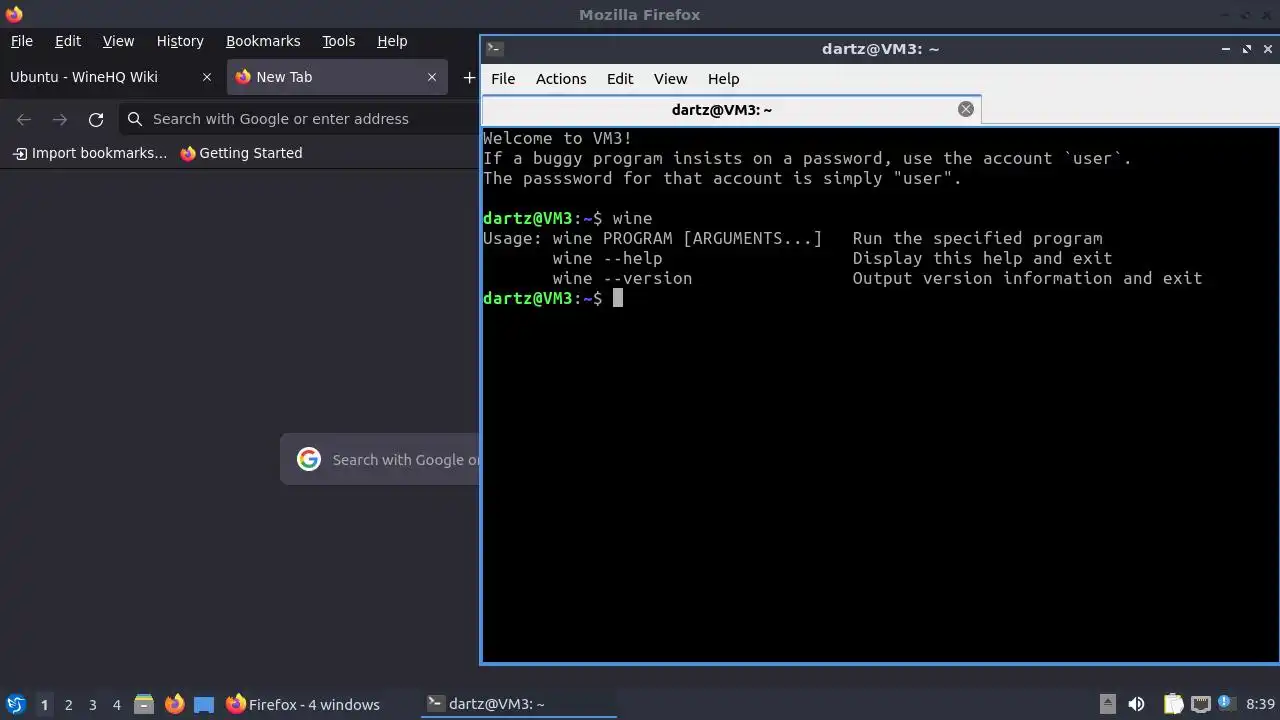Minimize the terminal window
1280x720 pixels.
tap(1225, 48)
